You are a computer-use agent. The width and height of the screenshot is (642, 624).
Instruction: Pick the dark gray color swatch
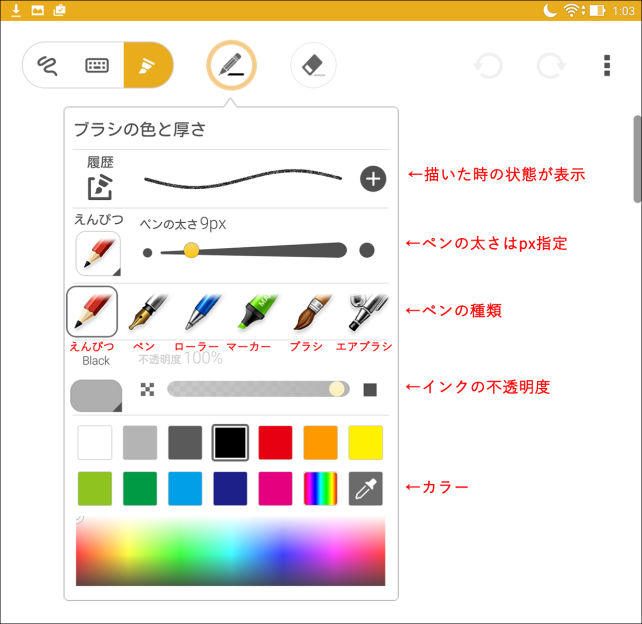pos(185,442)
